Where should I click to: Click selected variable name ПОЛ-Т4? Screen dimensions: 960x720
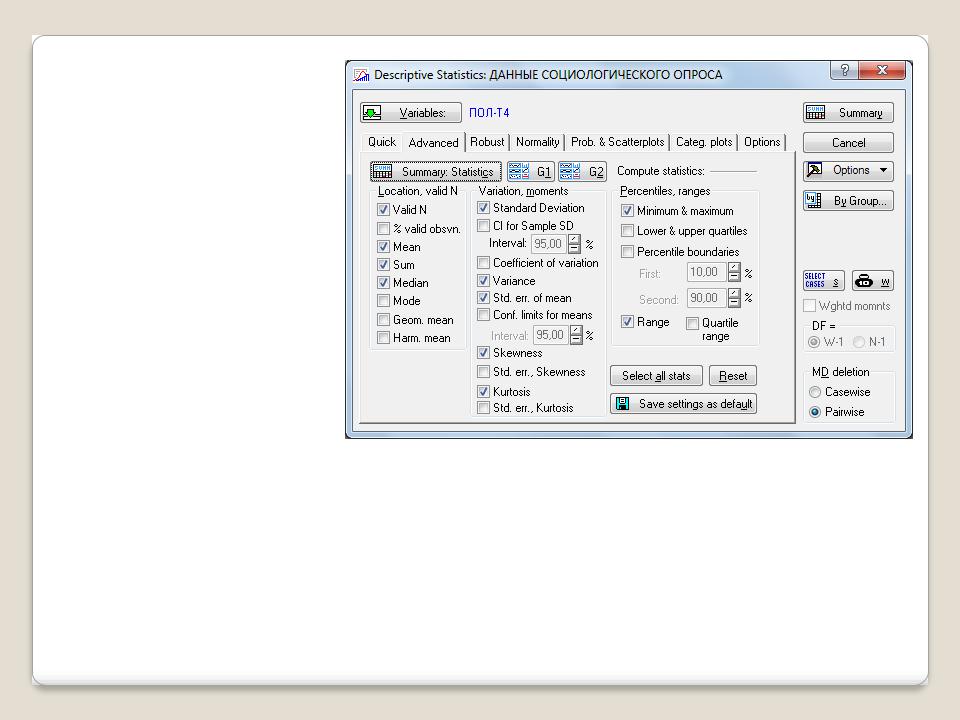point(489,113)
